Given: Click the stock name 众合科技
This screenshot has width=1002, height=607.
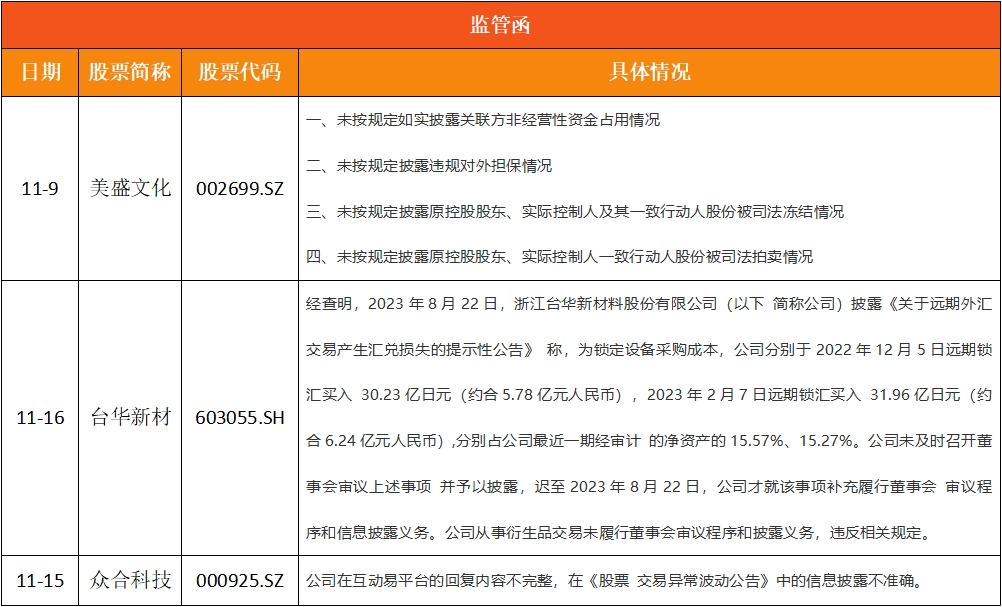Looking at the screenshot, I should tap(130, 581).
